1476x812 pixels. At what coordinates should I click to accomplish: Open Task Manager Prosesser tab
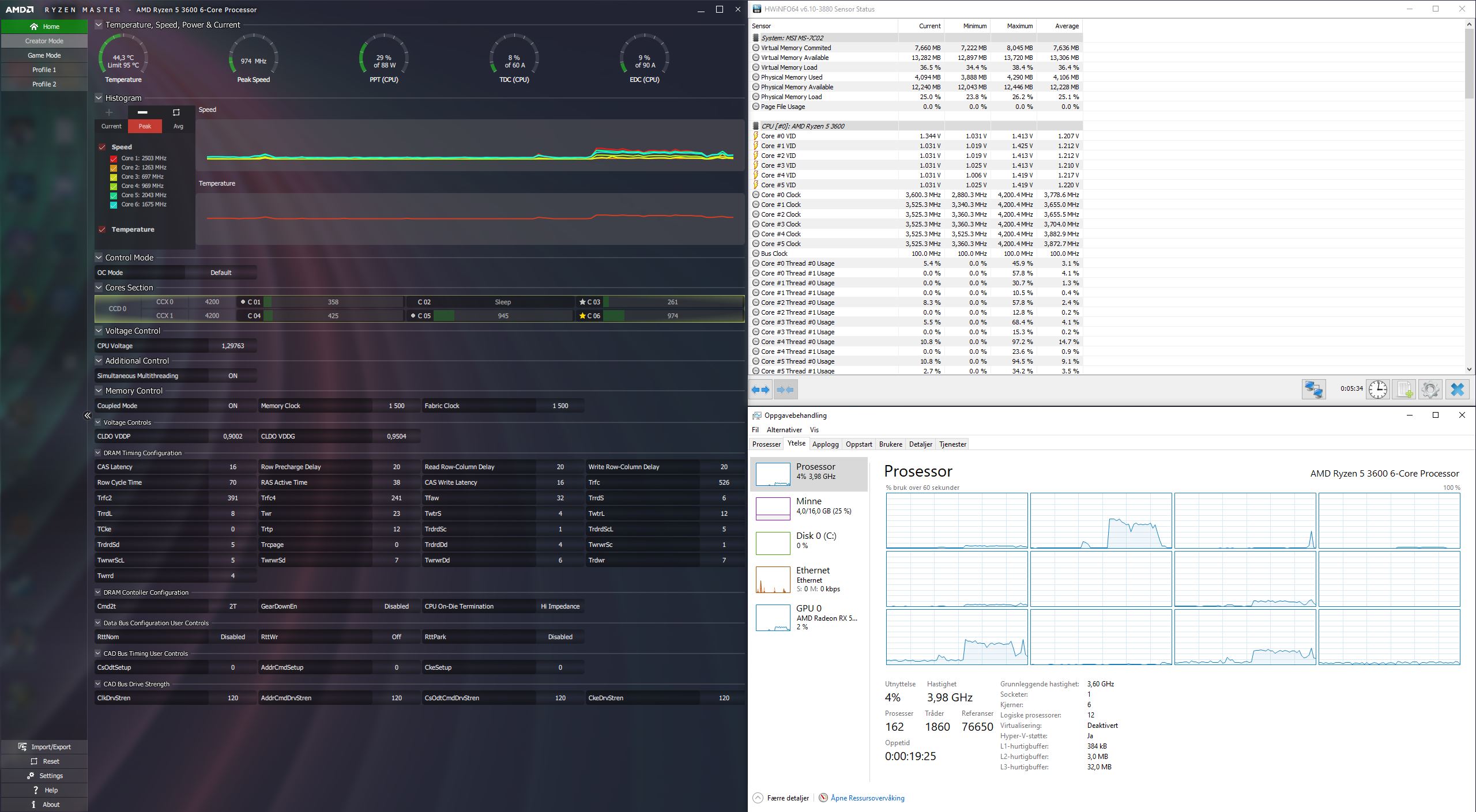[x=766, y=444]
